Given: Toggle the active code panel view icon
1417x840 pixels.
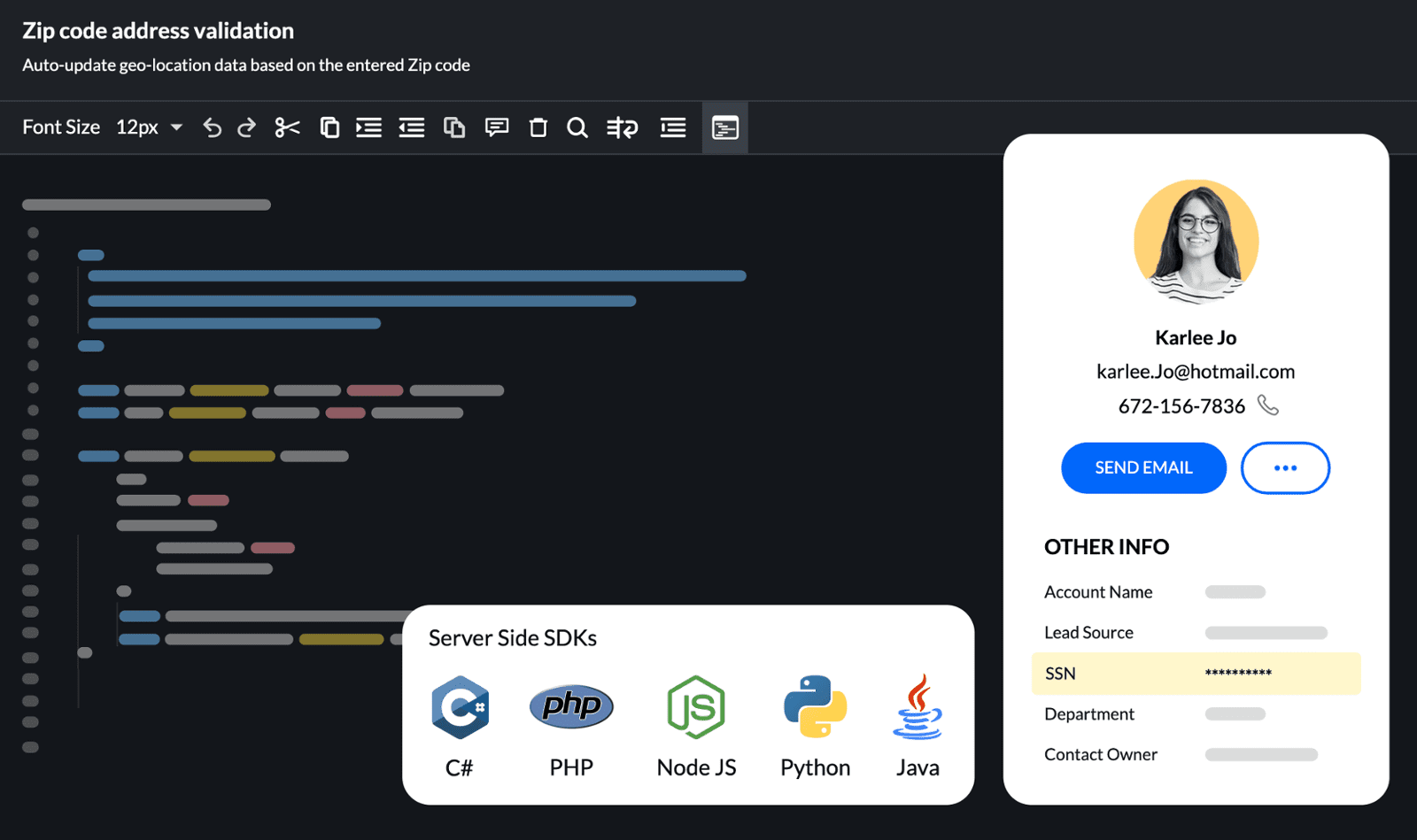Looking at the screenshot, I should tap(724, 127).
